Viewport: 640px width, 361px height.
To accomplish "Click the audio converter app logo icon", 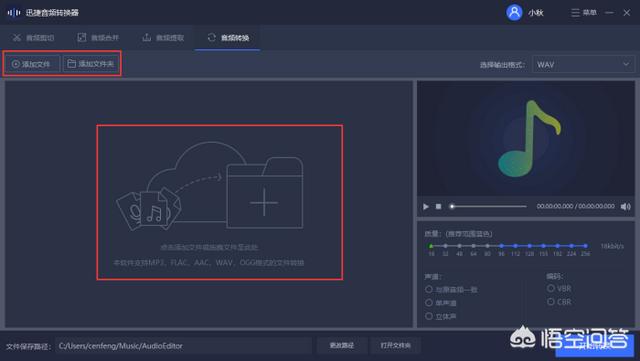I will point(14,13).
